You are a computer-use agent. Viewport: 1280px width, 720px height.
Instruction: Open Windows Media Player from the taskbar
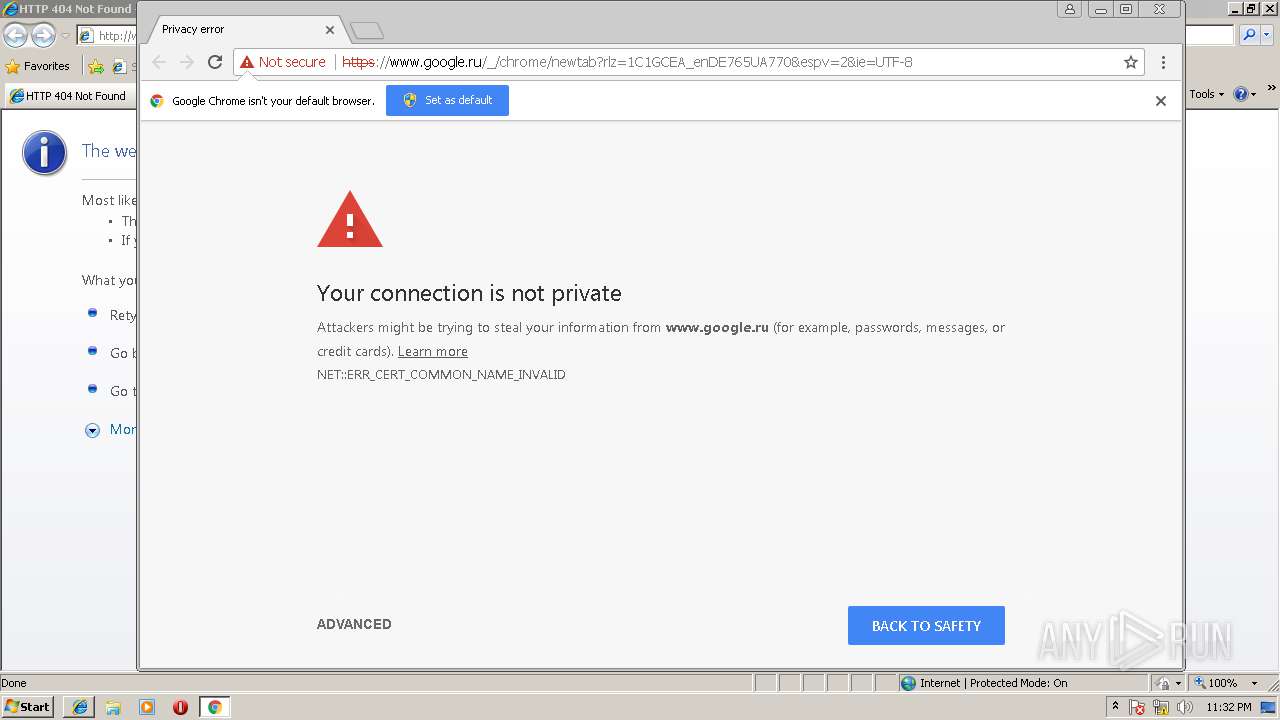click(147, 707)
